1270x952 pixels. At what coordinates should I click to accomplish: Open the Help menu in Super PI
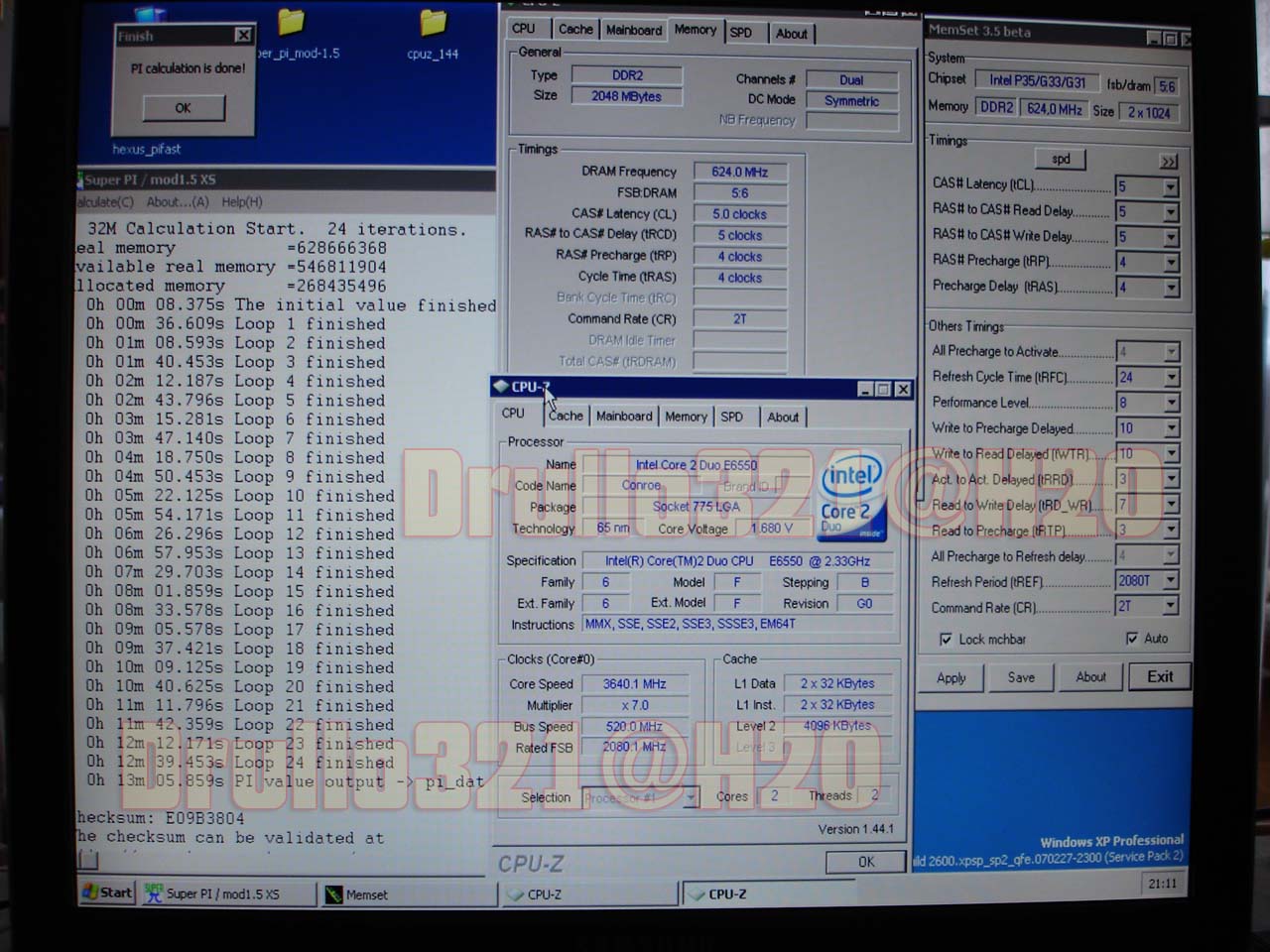(x=242, y=201)
